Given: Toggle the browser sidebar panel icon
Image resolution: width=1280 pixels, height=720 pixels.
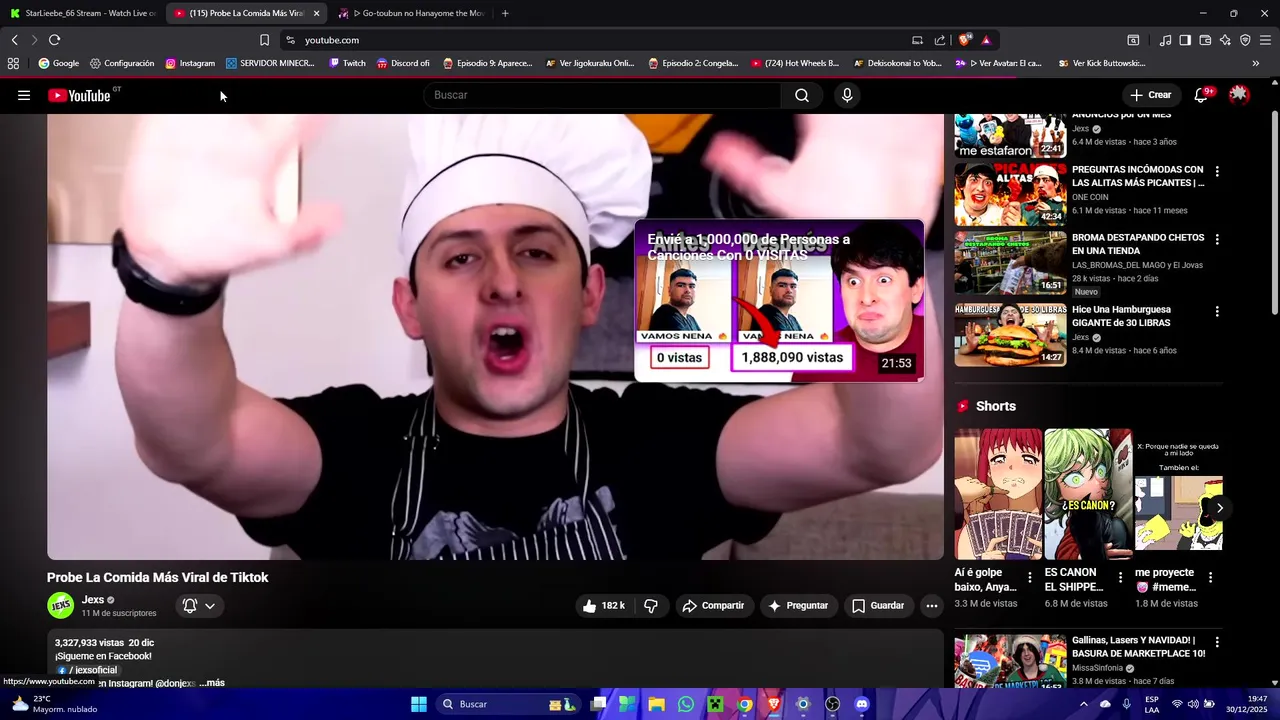Looking at the screenshot, I should [x=1185, y=40].
